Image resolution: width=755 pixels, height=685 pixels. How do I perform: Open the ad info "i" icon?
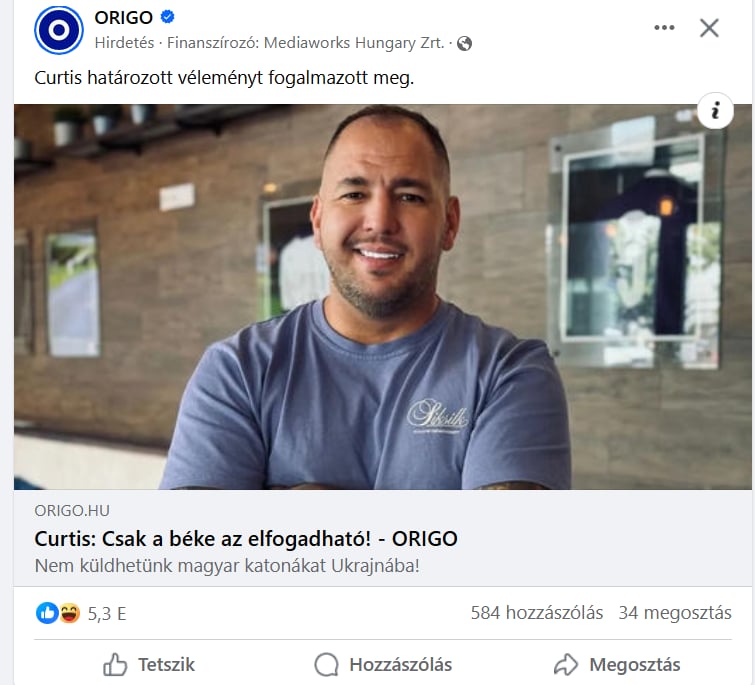pos(716,111)
